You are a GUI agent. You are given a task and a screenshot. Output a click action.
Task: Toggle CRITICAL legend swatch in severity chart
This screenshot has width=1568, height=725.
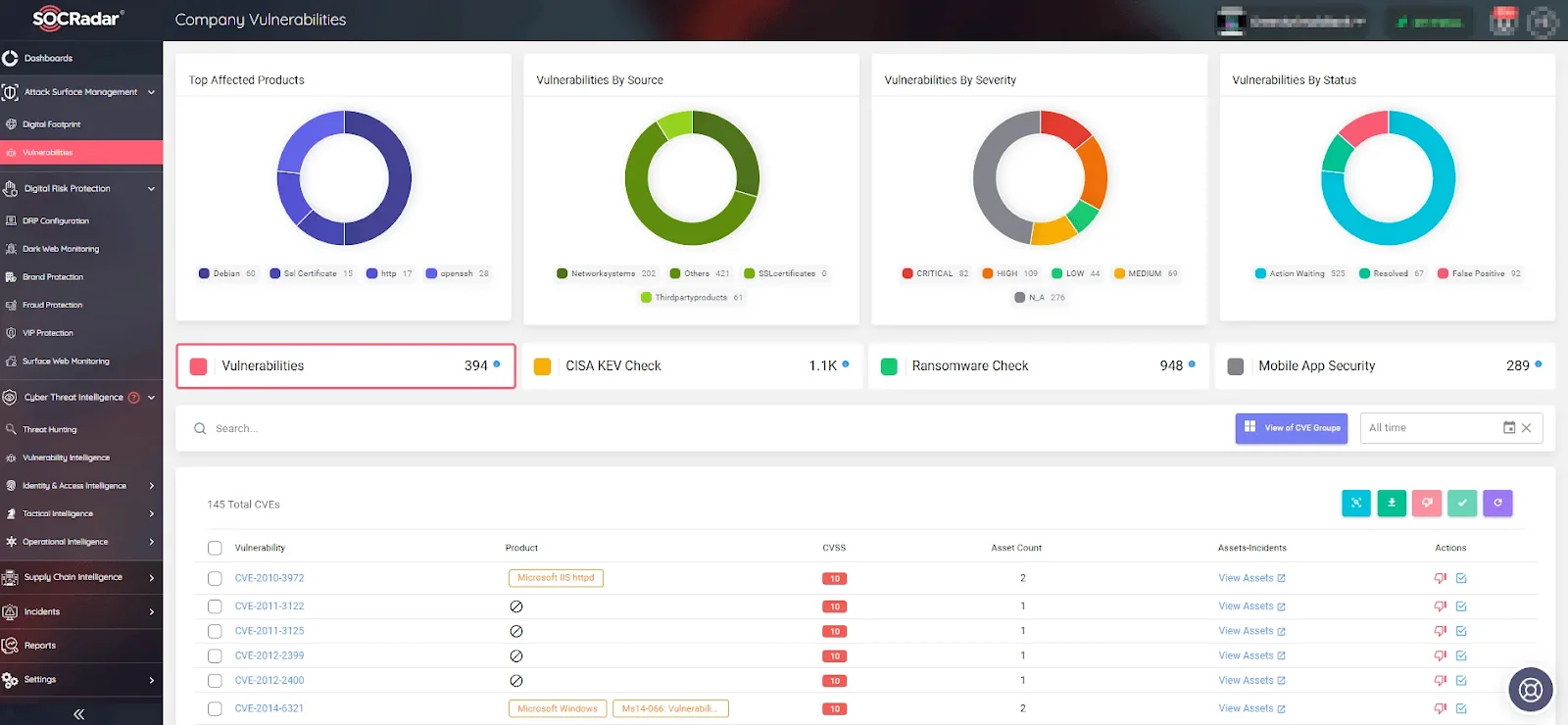click(907, 273)
